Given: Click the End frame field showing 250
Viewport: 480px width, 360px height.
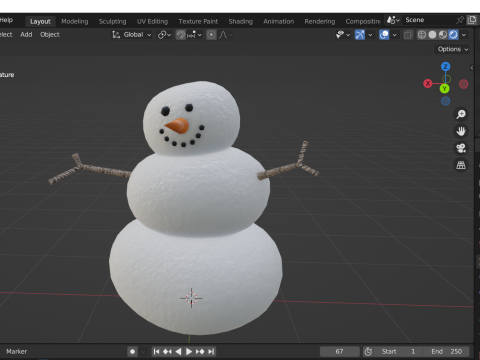Looking at the screenshot, I should (x=446, y=351).
